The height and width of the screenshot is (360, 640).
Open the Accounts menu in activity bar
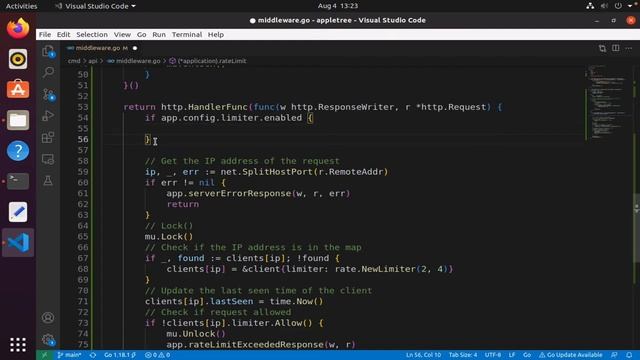click(48, 318)
